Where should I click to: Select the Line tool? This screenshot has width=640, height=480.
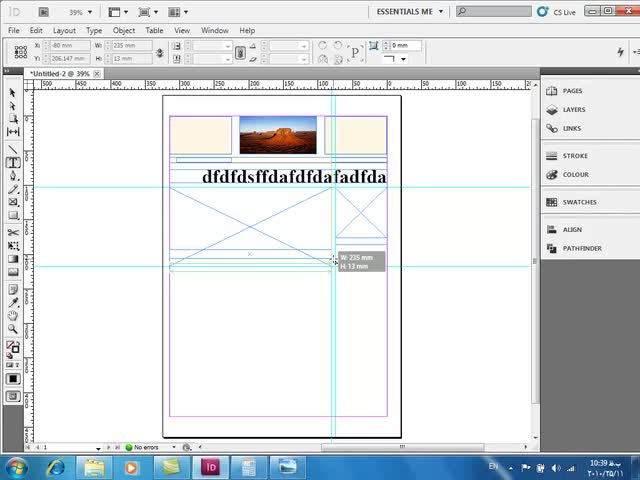point(13,149)
